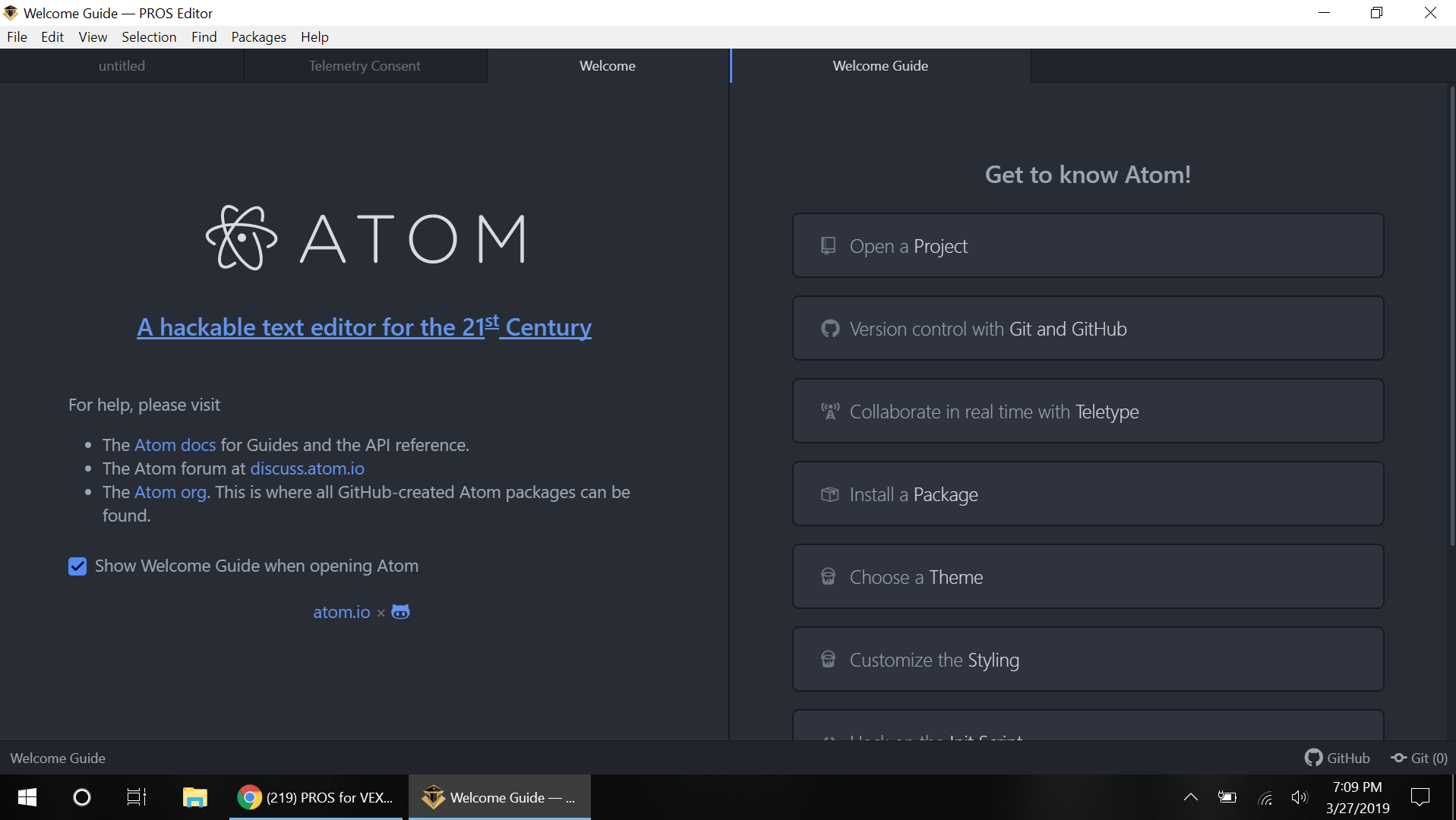Viewport: 1456px width, 820px height.
Task: Switch to the Telemetry Consent tab
Action: click(365, 66)
